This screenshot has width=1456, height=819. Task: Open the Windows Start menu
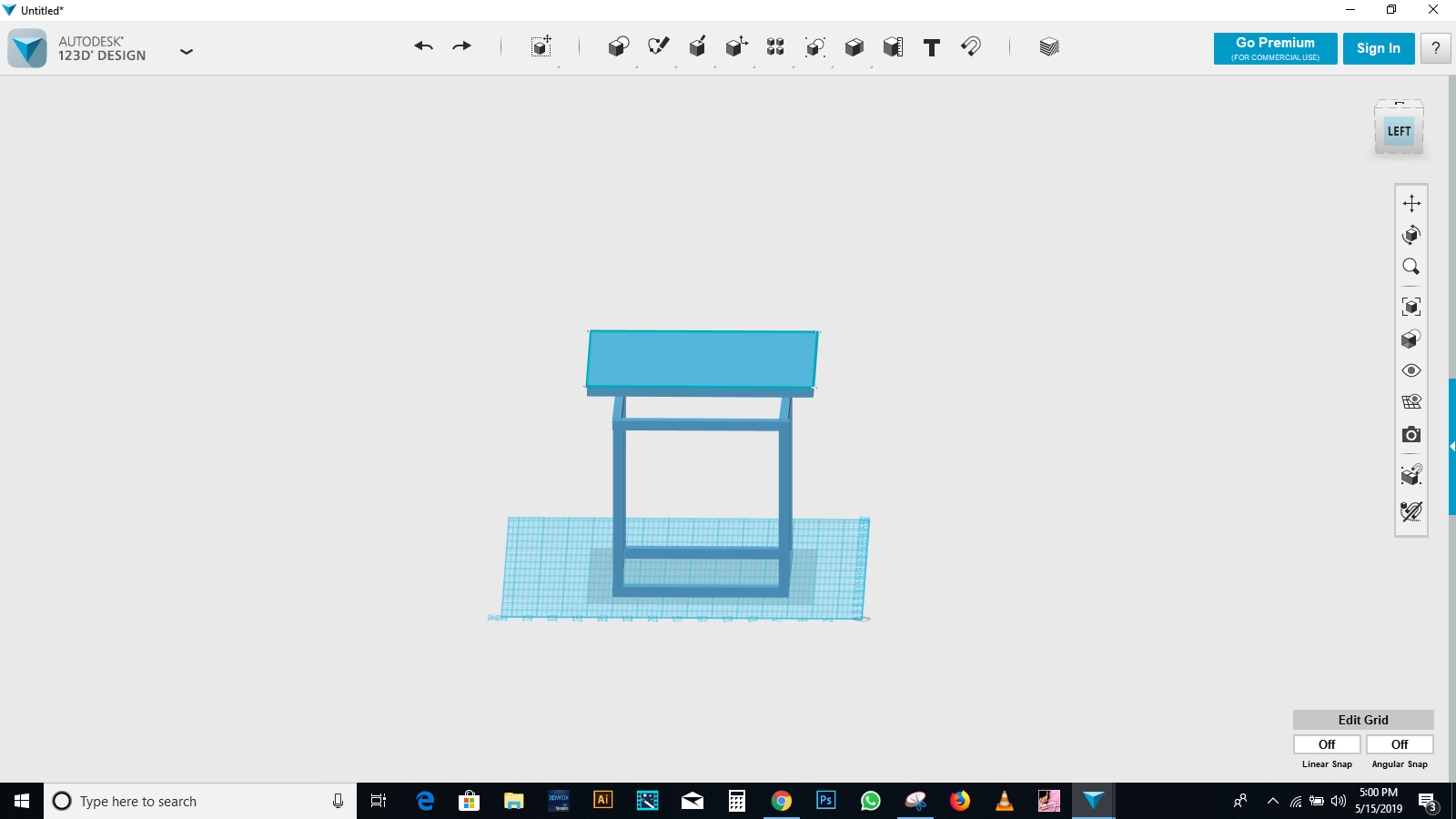(22, 801)
